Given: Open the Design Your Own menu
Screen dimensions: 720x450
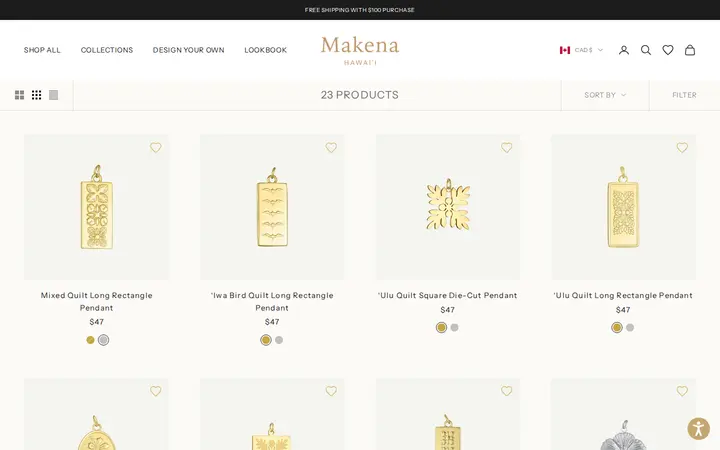Looking at the screenshot, I should coord(189,50).
